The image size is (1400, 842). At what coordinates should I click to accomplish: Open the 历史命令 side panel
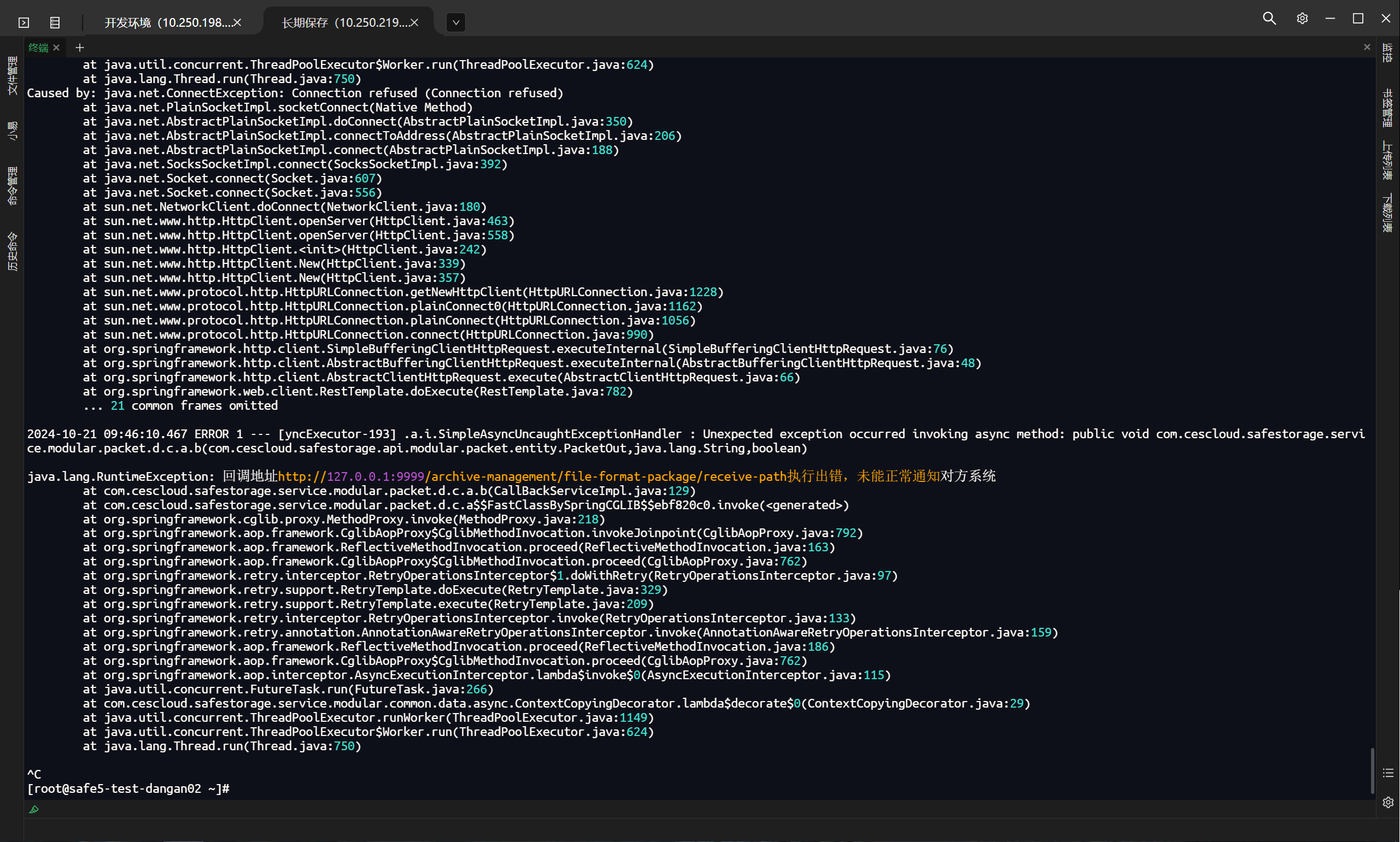tap(12, 251)
